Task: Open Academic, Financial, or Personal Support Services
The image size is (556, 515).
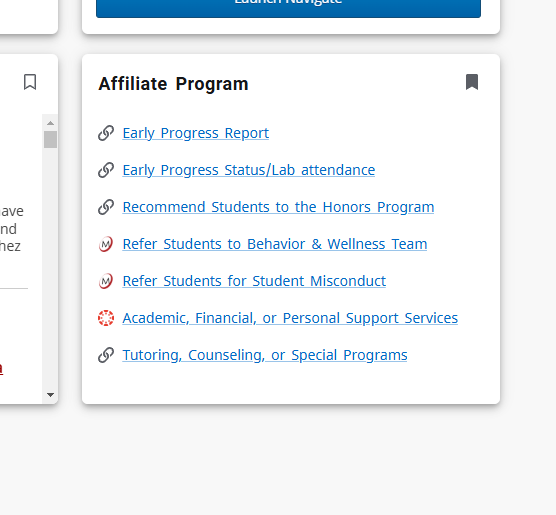Action: [290, 318]
